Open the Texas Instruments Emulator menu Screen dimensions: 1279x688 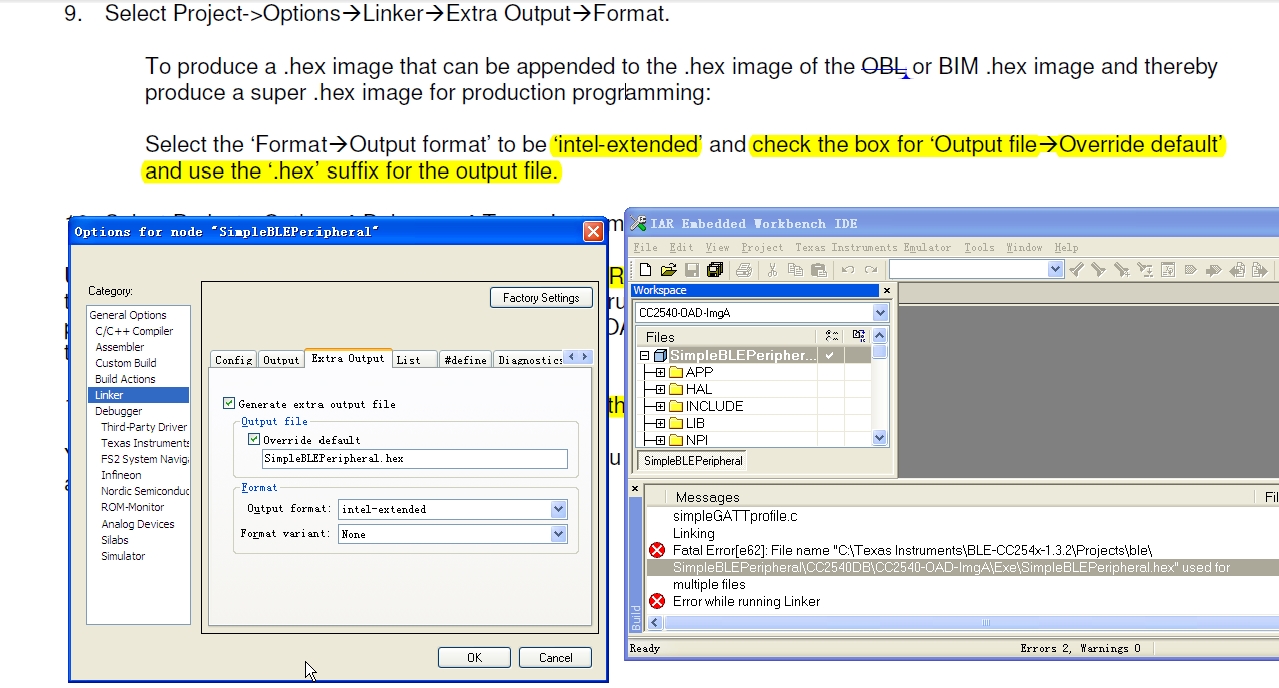[x=873, y=247]
